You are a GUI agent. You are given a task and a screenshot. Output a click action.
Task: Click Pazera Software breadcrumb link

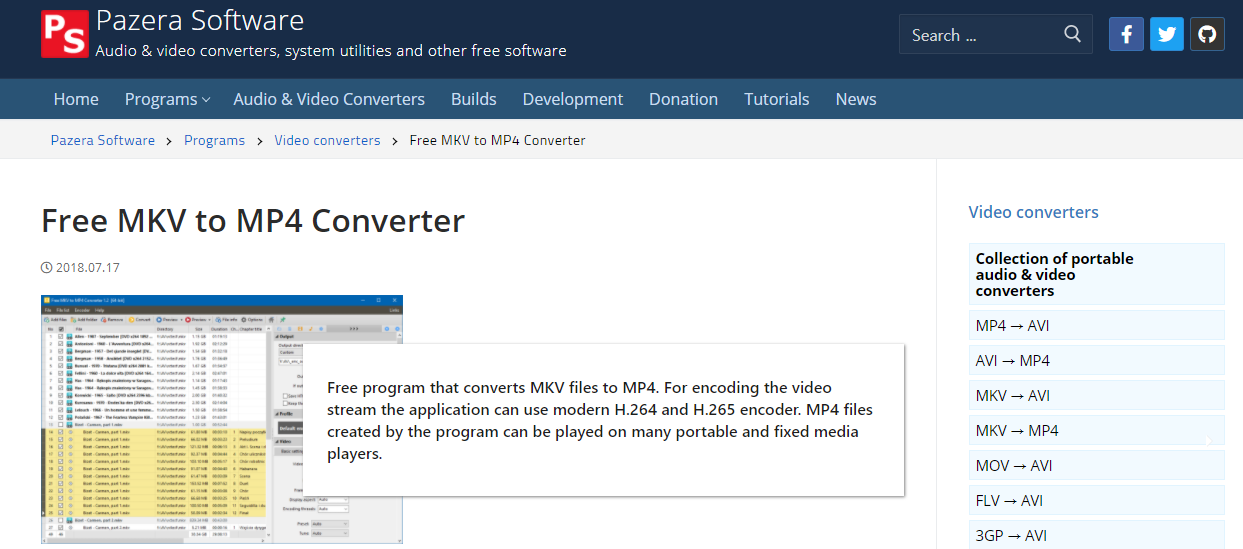coord(103,140)
